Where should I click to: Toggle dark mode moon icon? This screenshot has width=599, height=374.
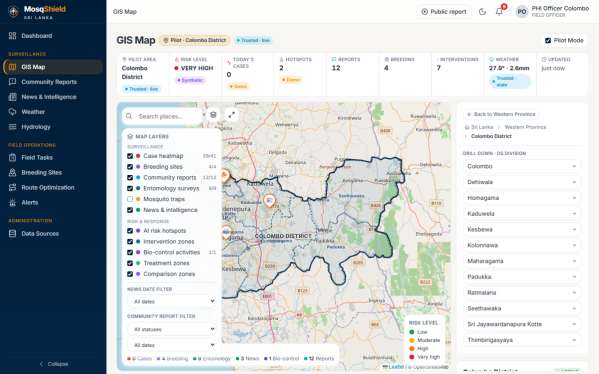click(482, 12)
